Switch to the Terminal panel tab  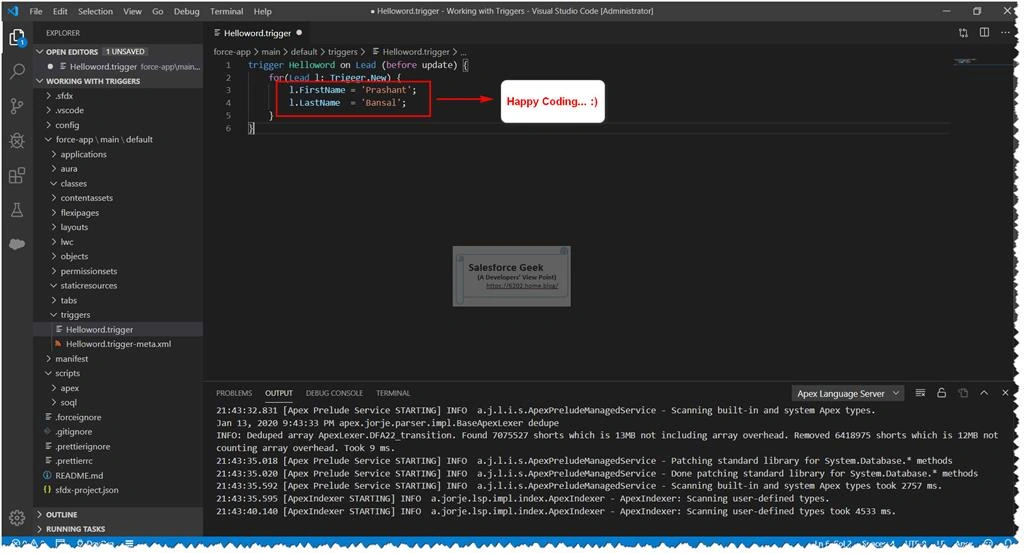coord(393,393)
